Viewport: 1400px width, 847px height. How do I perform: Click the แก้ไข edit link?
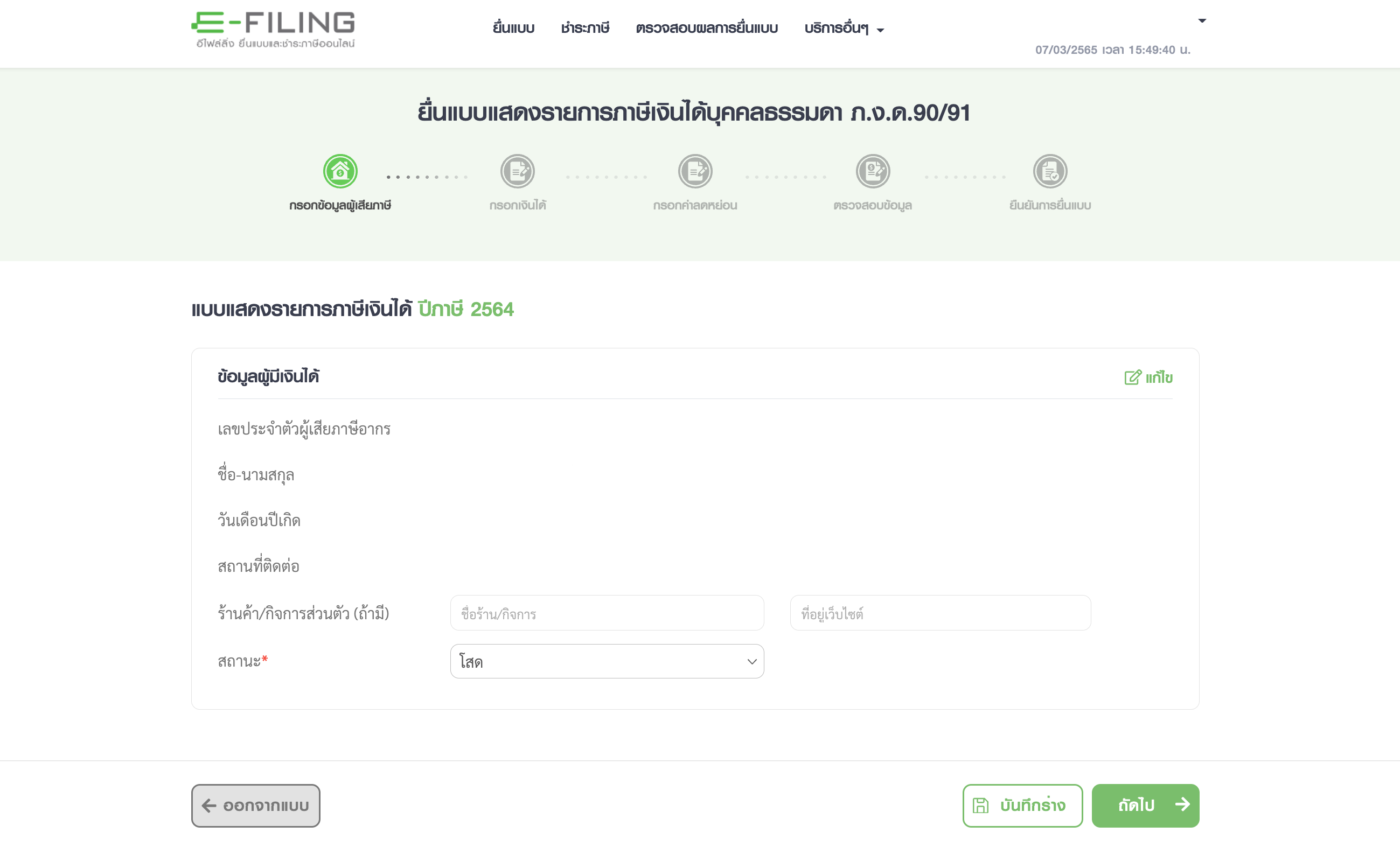(x=1148, y=377)
